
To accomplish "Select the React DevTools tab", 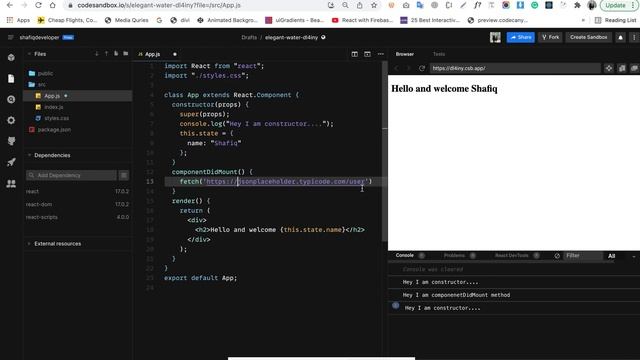I will coord(511,256).
